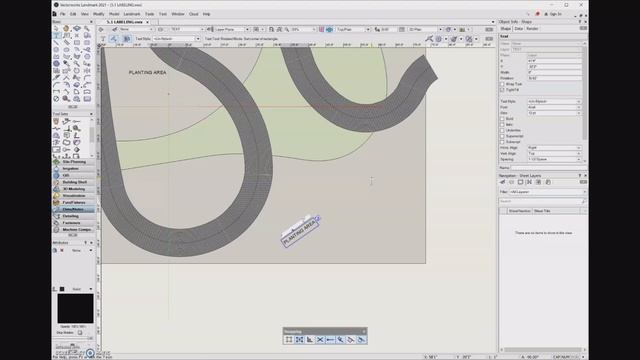Open Horizontal Align dropdown
The height and width of the screenshot is (360, 640).
click(554, 148)
